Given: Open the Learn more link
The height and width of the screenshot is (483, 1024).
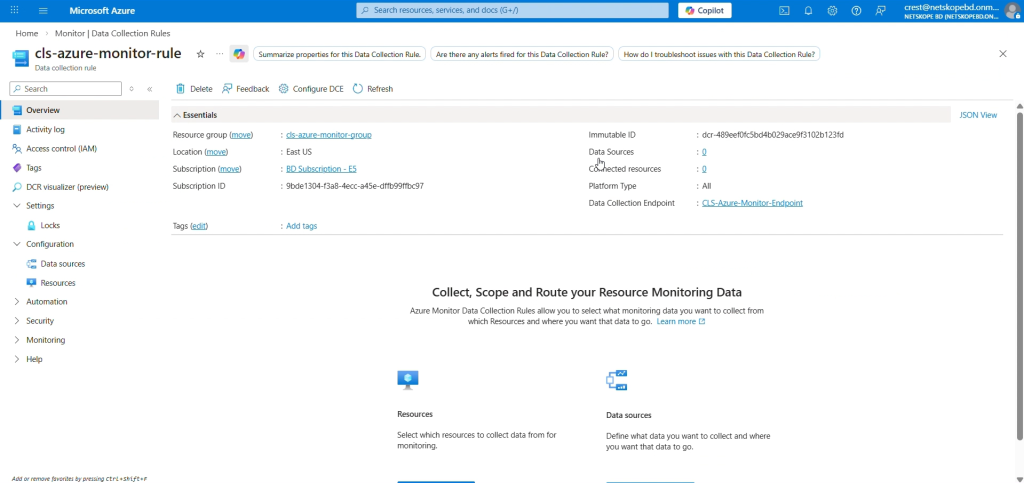Looking at the screenshot, I should coord(680,322).
